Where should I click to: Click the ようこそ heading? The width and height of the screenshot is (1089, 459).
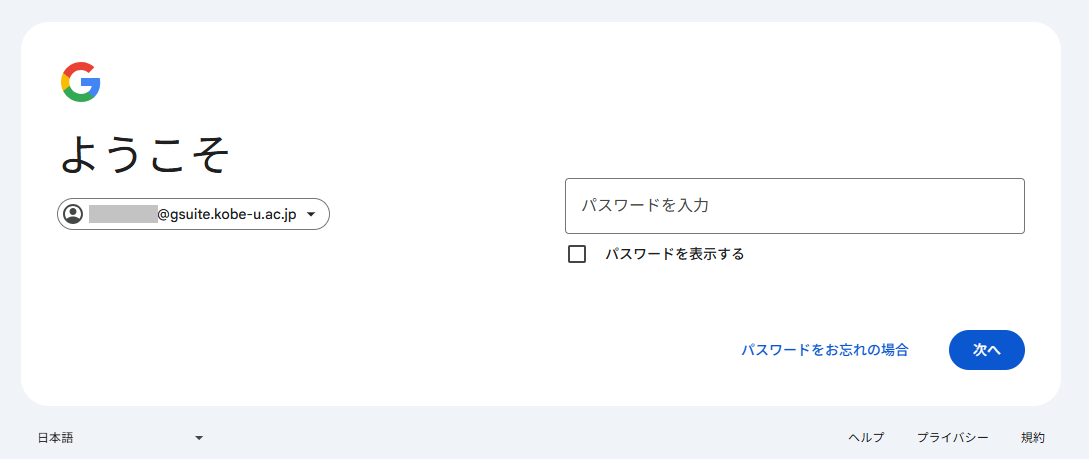click(x=146, y=155)
